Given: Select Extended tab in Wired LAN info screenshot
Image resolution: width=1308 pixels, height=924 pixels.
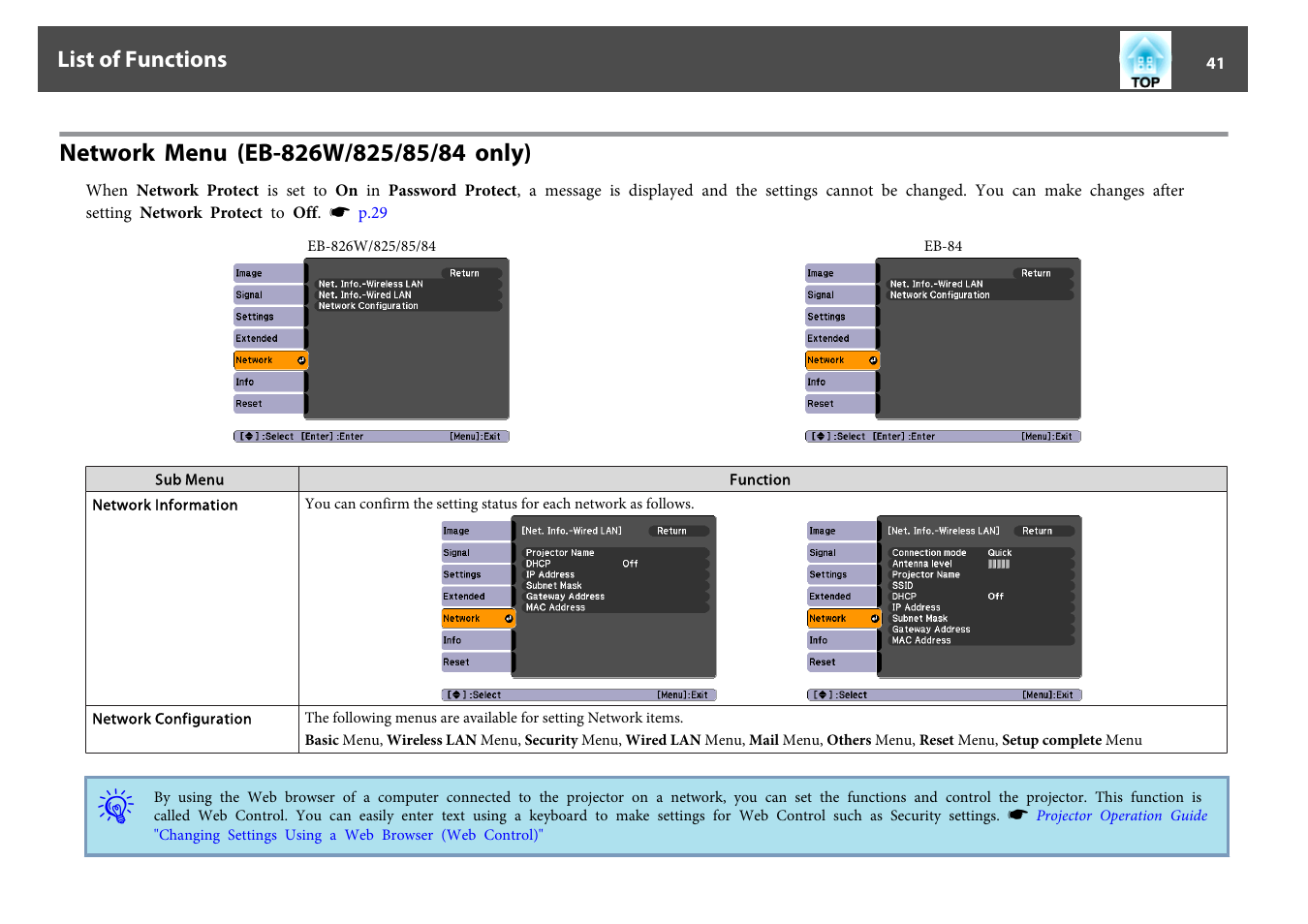Looking at the screenshot, I should point(477,597).
